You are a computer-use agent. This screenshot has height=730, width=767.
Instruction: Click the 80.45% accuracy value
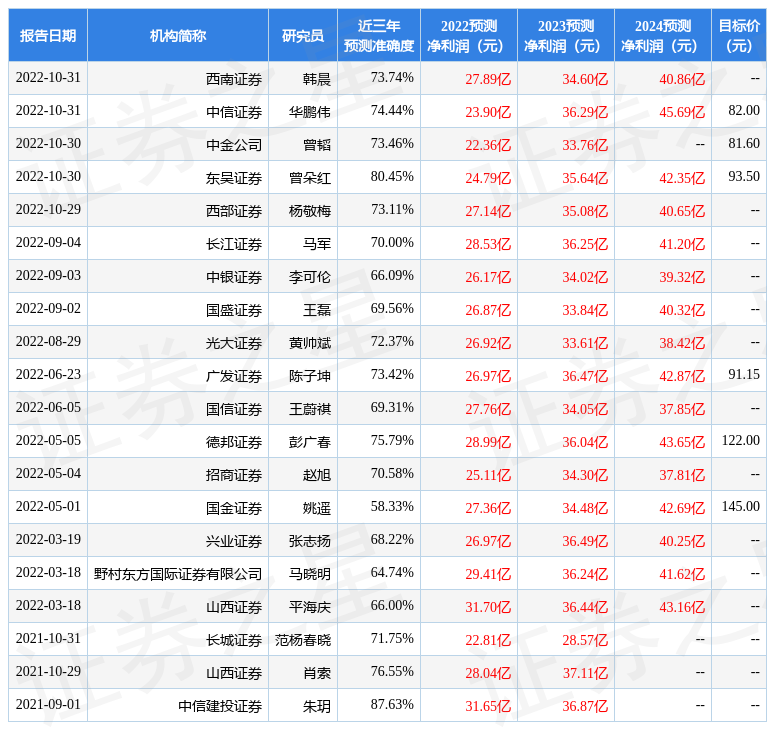coord(392,176)
